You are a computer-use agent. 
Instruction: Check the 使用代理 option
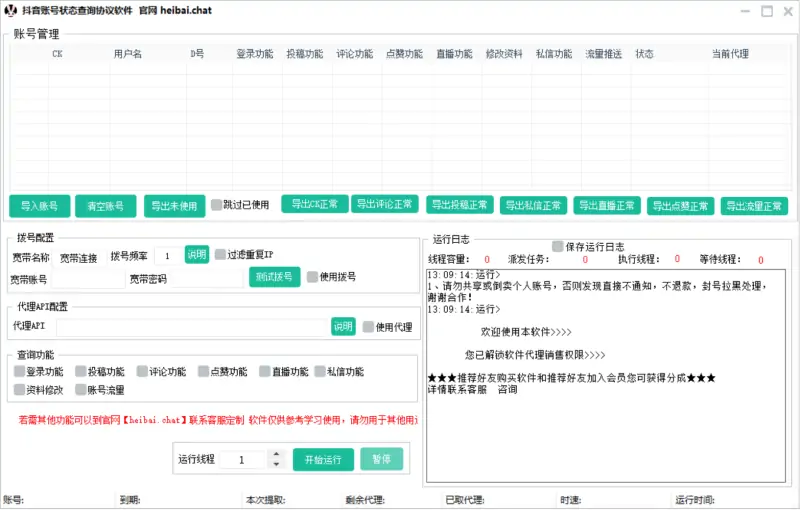click(x=368, y=327)
